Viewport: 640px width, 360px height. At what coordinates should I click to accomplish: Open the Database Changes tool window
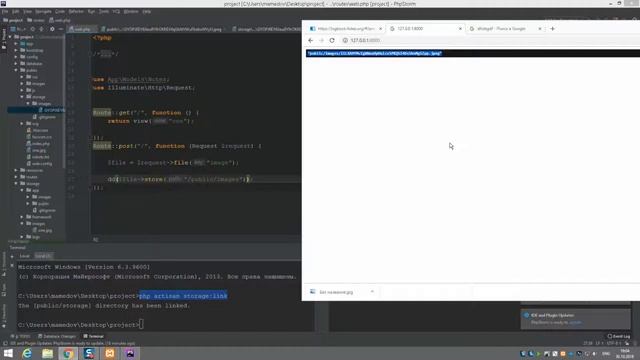tap(57, 336)
